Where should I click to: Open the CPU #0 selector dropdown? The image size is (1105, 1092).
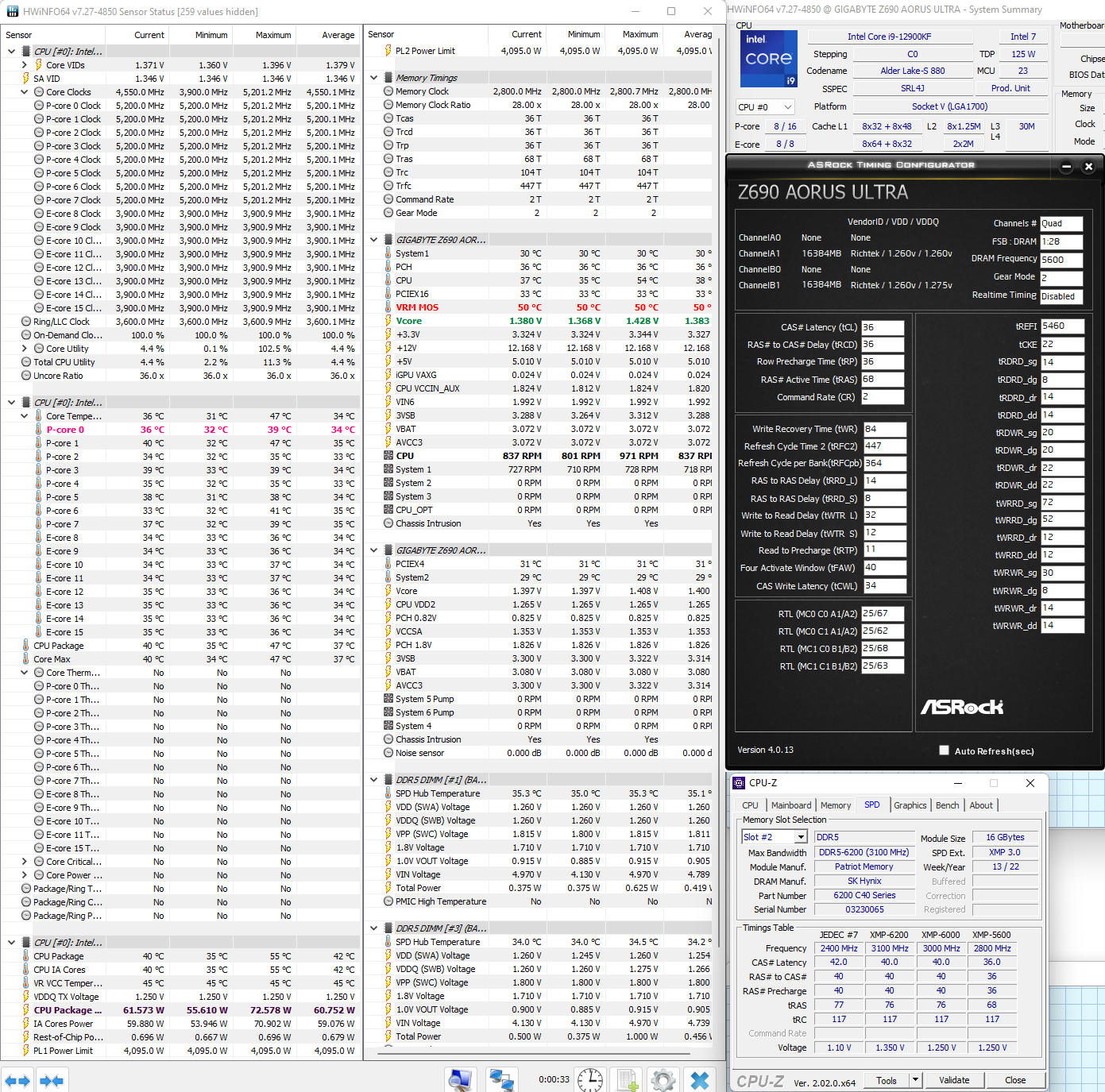764,107
